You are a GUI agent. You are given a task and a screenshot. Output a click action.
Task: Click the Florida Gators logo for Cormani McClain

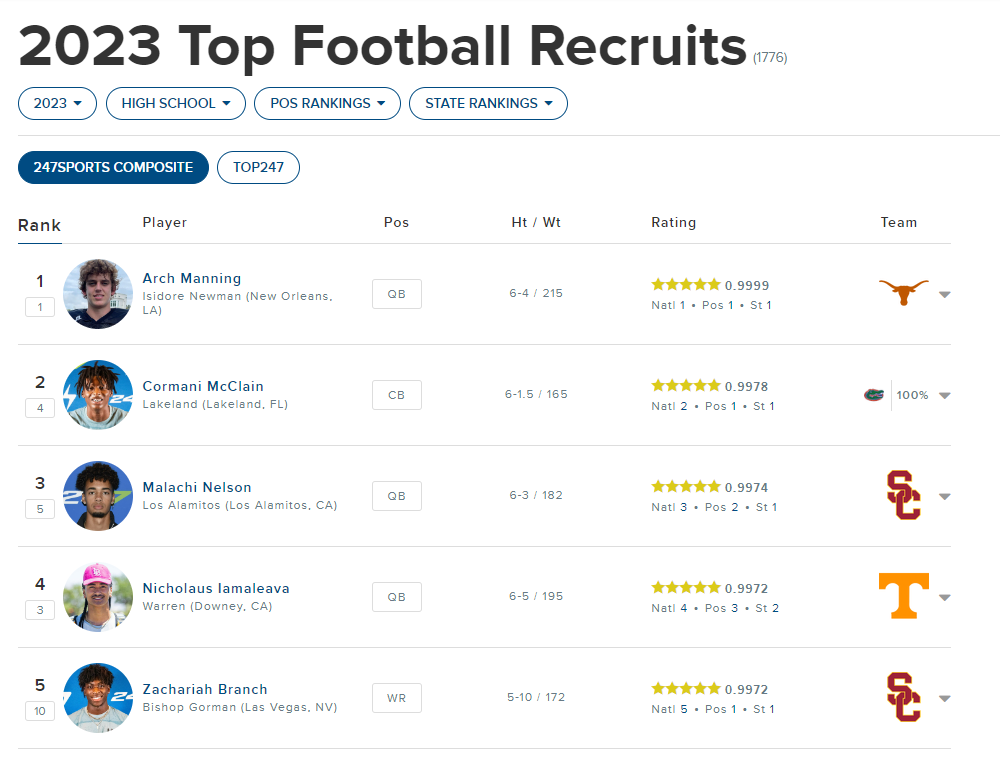click(874, 395)
